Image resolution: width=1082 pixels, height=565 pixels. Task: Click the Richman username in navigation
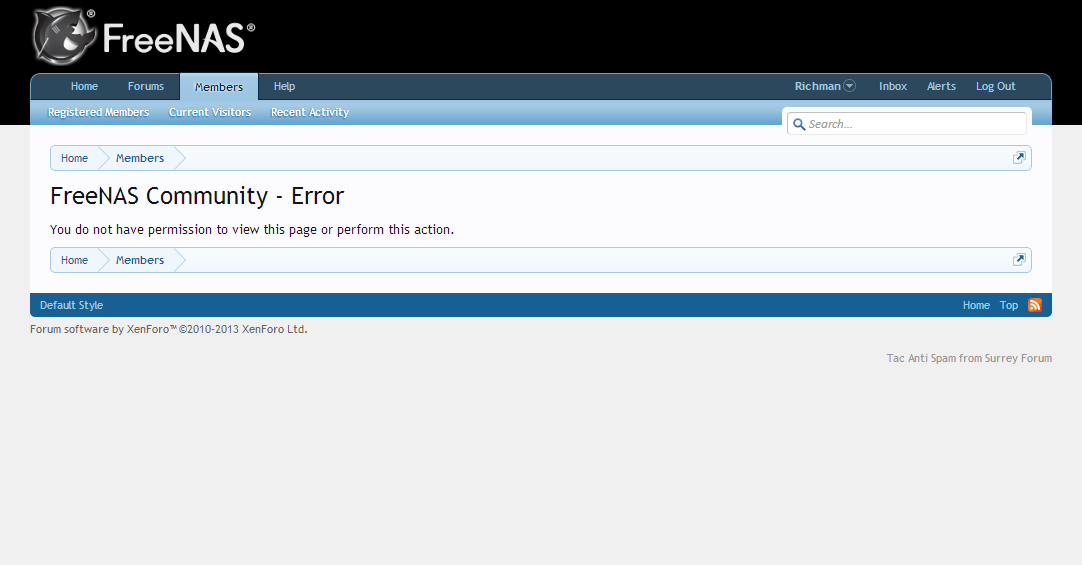pos(817,86)
